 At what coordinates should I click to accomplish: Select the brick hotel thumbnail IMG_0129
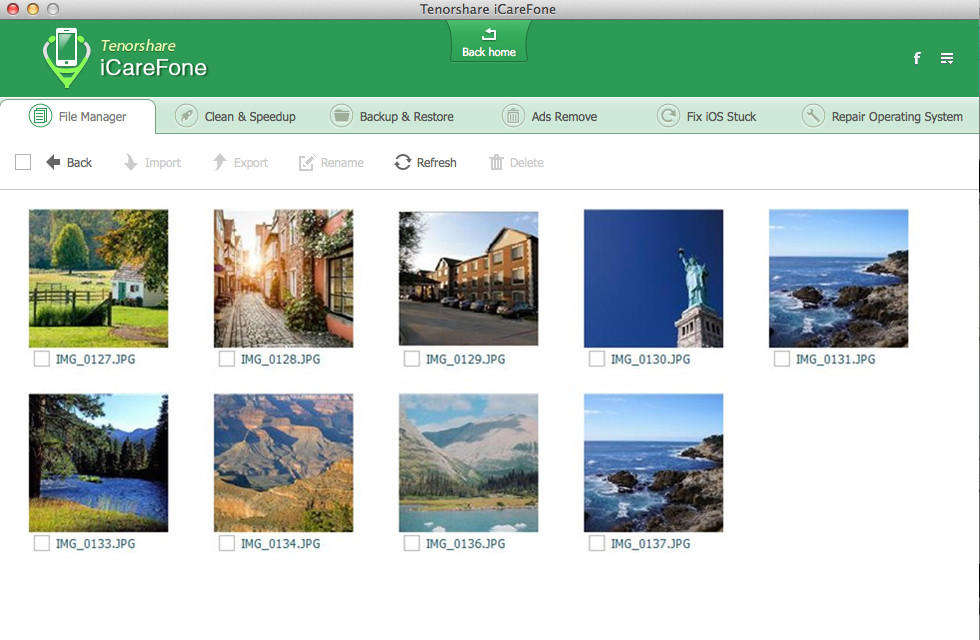click(468, 278)
